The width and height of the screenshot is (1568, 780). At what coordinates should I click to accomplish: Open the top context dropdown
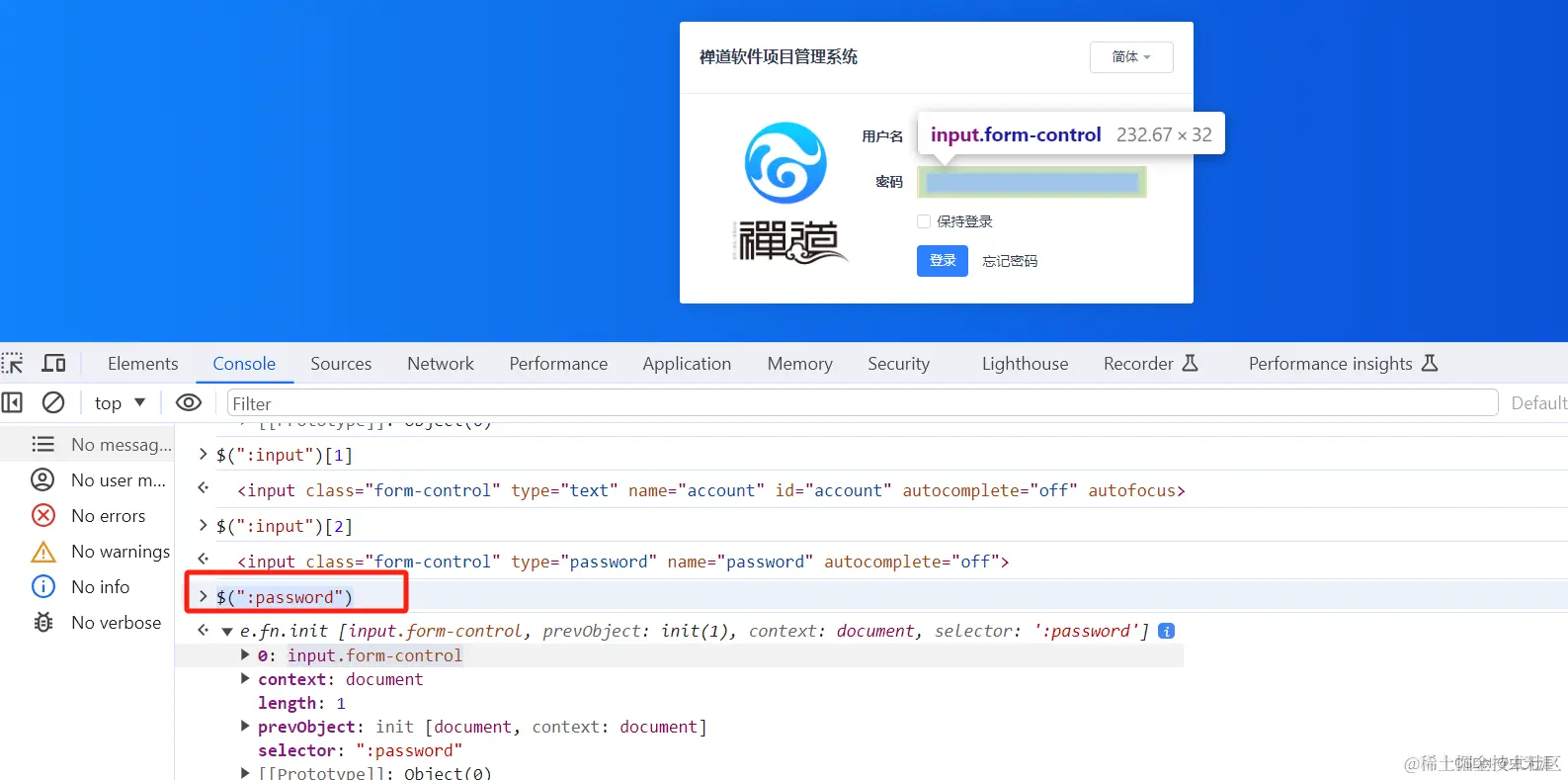[120, 402]
